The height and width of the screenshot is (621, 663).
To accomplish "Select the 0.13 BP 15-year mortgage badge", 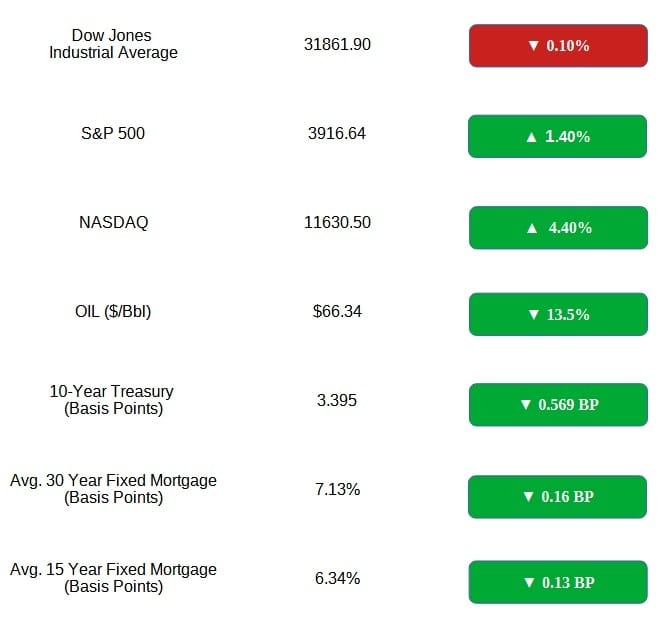I will click(x=558, y=582).
